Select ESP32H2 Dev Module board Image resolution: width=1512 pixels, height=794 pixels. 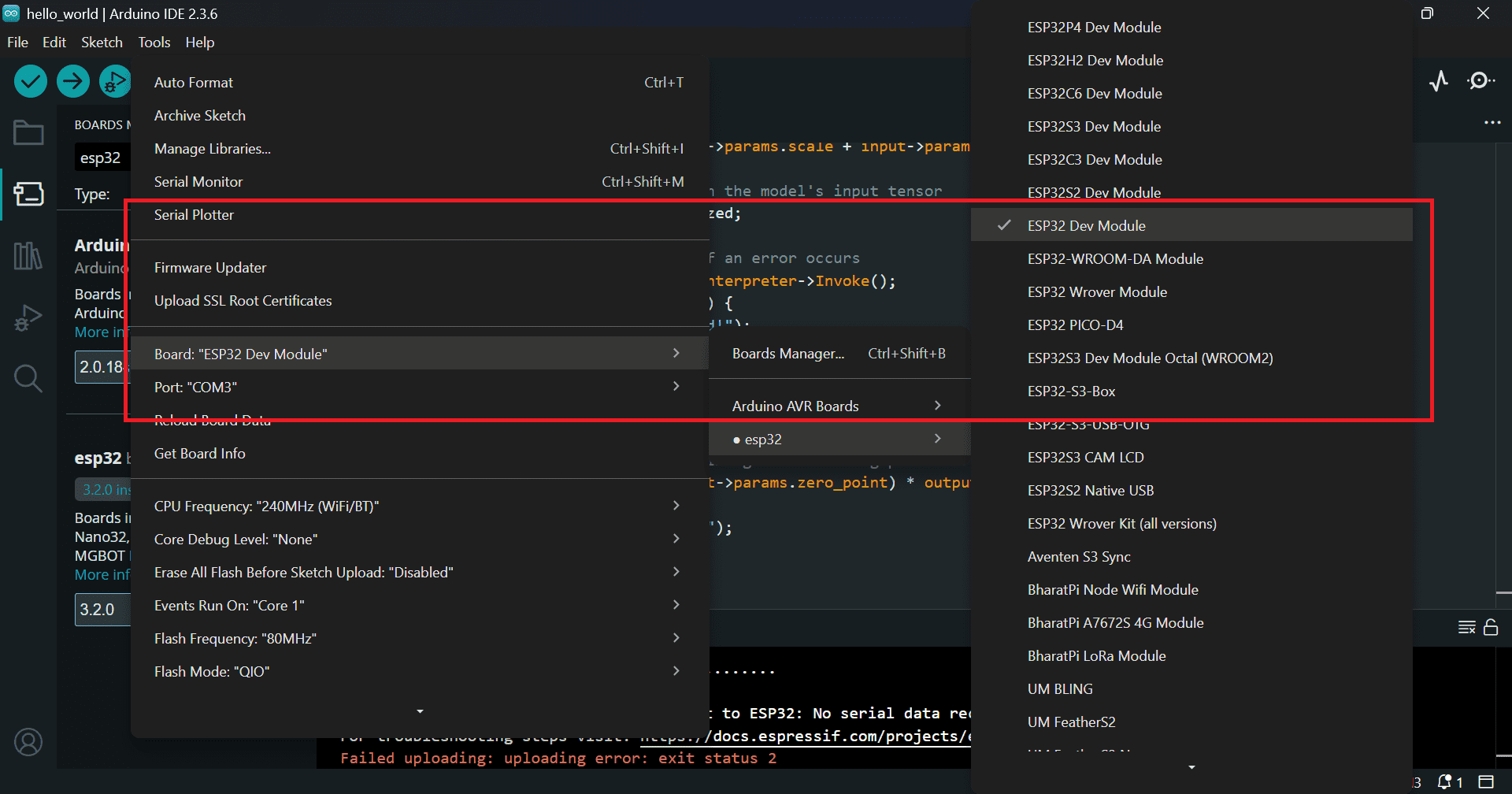click(x=1191, y=60)
